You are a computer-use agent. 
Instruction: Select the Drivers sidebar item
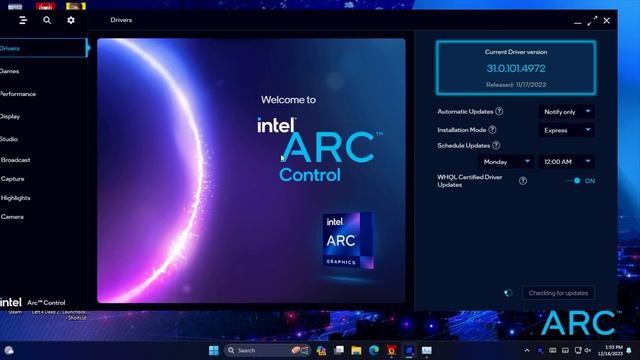[x=43, y=48]
